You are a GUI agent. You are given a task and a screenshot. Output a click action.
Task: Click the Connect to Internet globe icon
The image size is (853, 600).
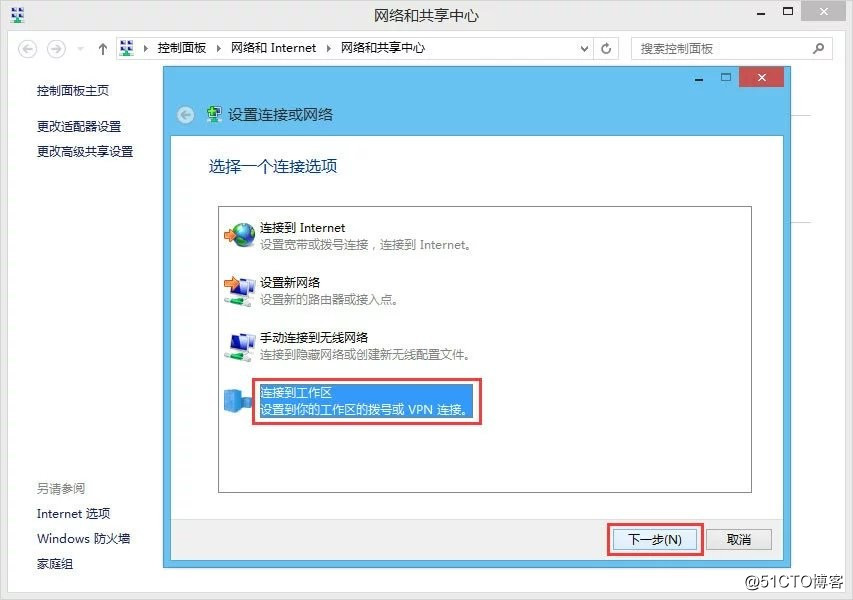click(240, 236)
